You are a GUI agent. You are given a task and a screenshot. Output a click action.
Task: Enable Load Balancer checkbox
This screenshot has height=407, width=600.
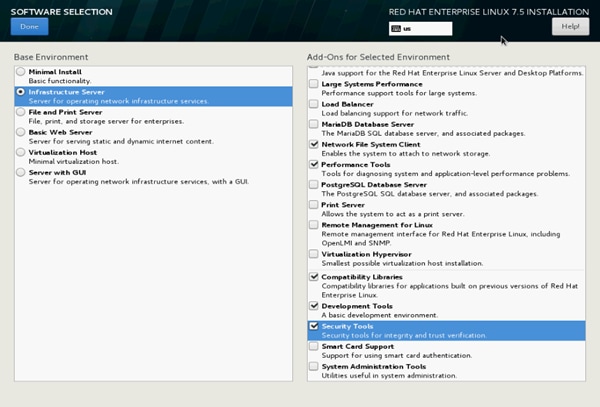(x=314, y=104)
